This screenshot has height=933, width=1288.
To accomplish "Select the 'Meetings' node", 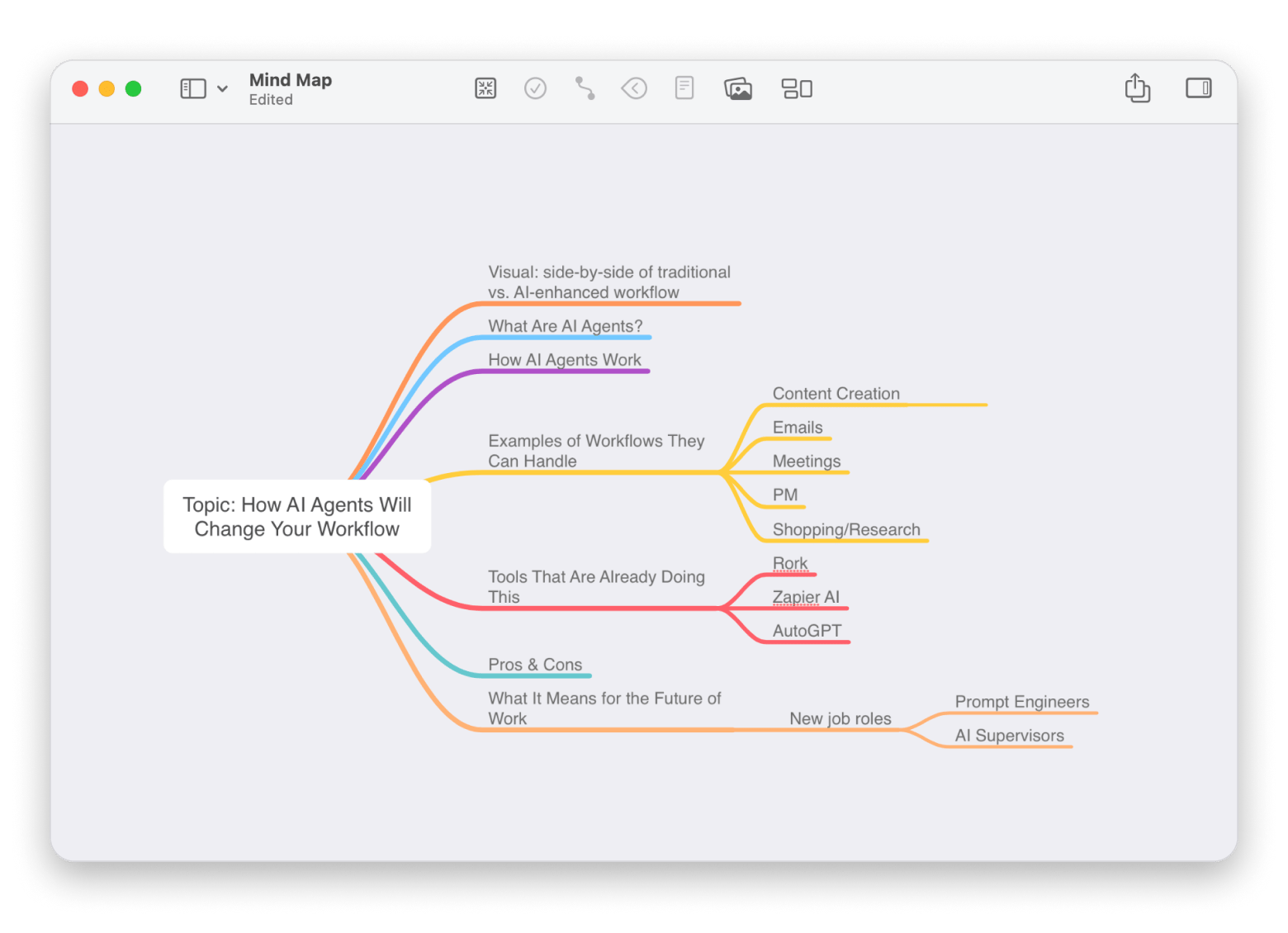I will pos(807,462).
